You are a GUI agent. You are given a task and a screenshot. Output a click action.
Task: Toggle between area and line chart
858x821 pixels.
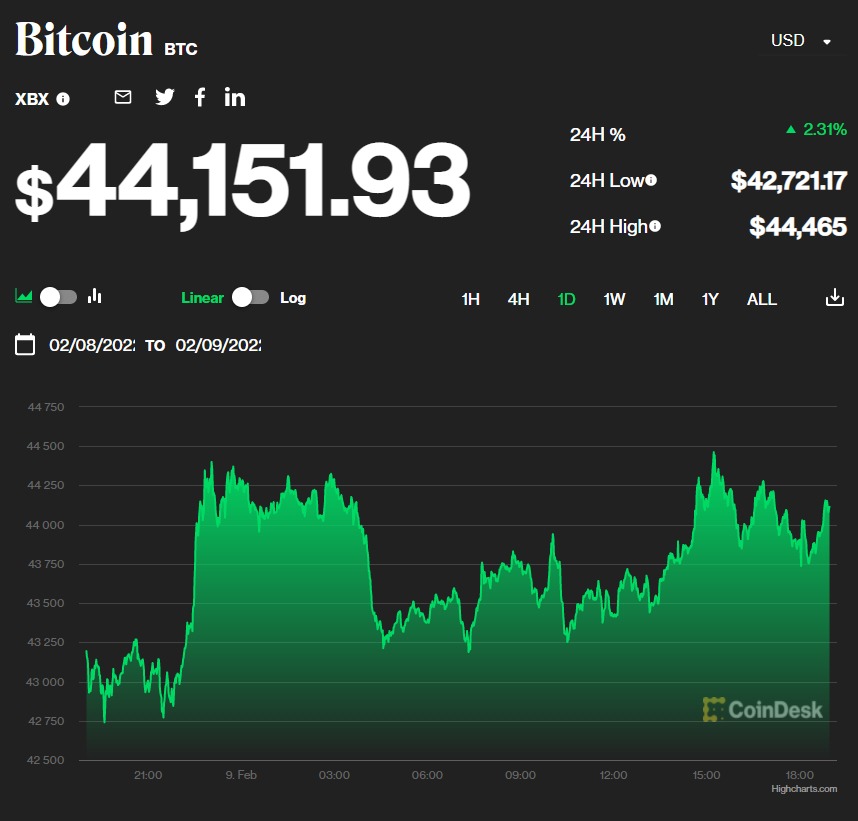point(58,297)
